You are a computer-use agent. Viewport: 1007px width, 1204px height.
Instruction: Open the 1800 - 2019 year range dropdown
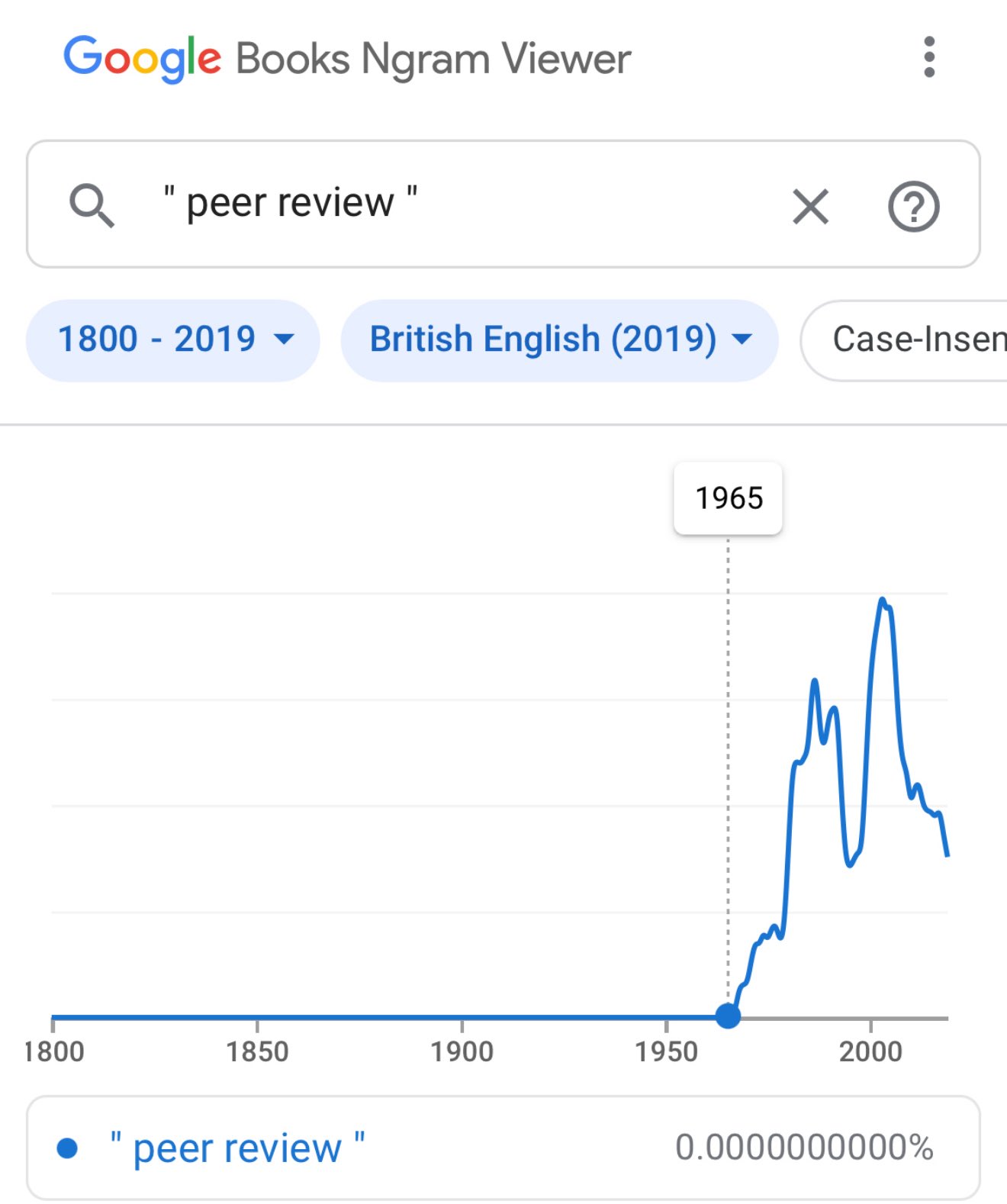pyautogui.click(x=173, y=340)
